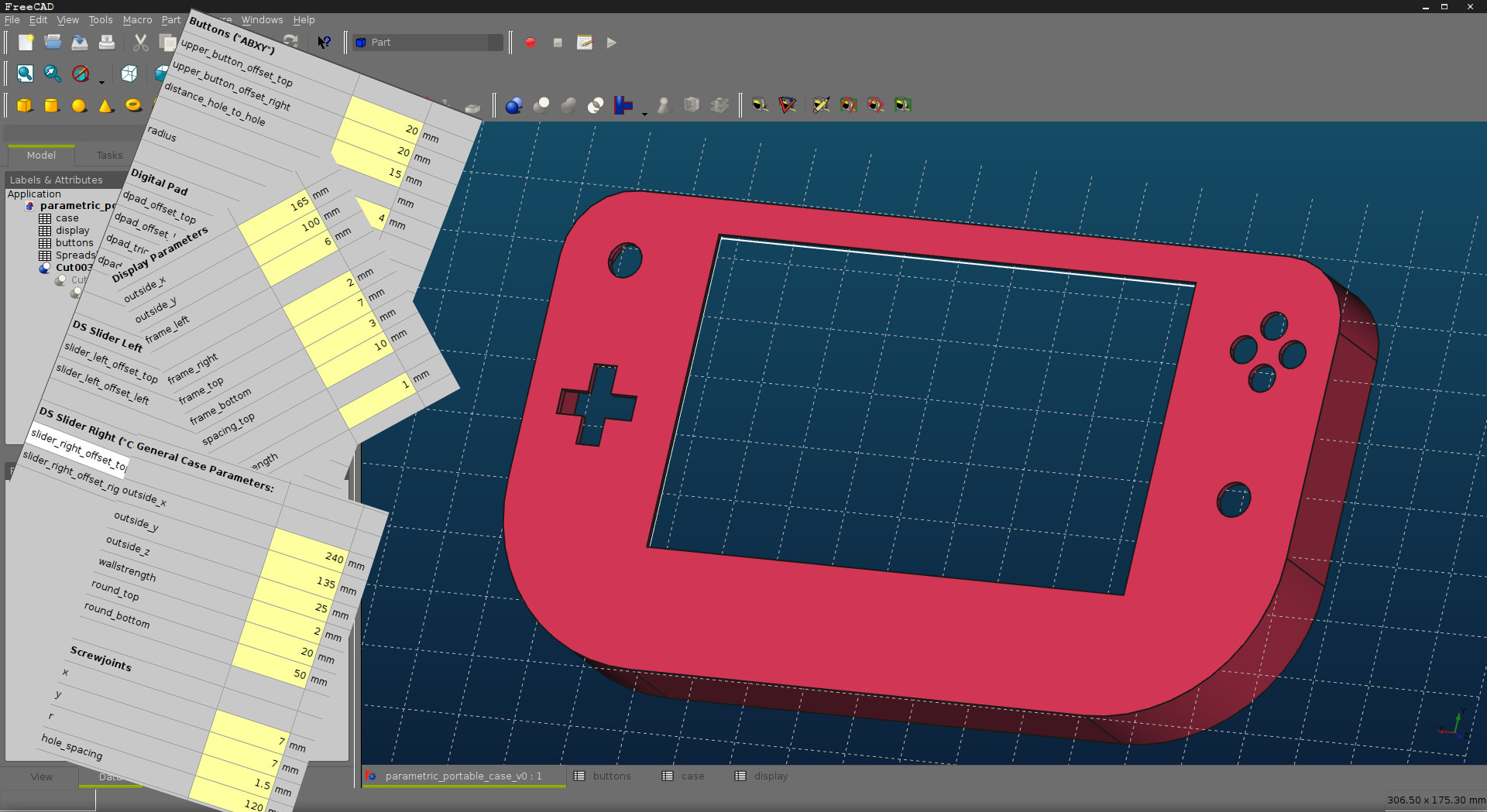Create a cone primitive
Screen dimensions: 1487x812
(106, 105)
